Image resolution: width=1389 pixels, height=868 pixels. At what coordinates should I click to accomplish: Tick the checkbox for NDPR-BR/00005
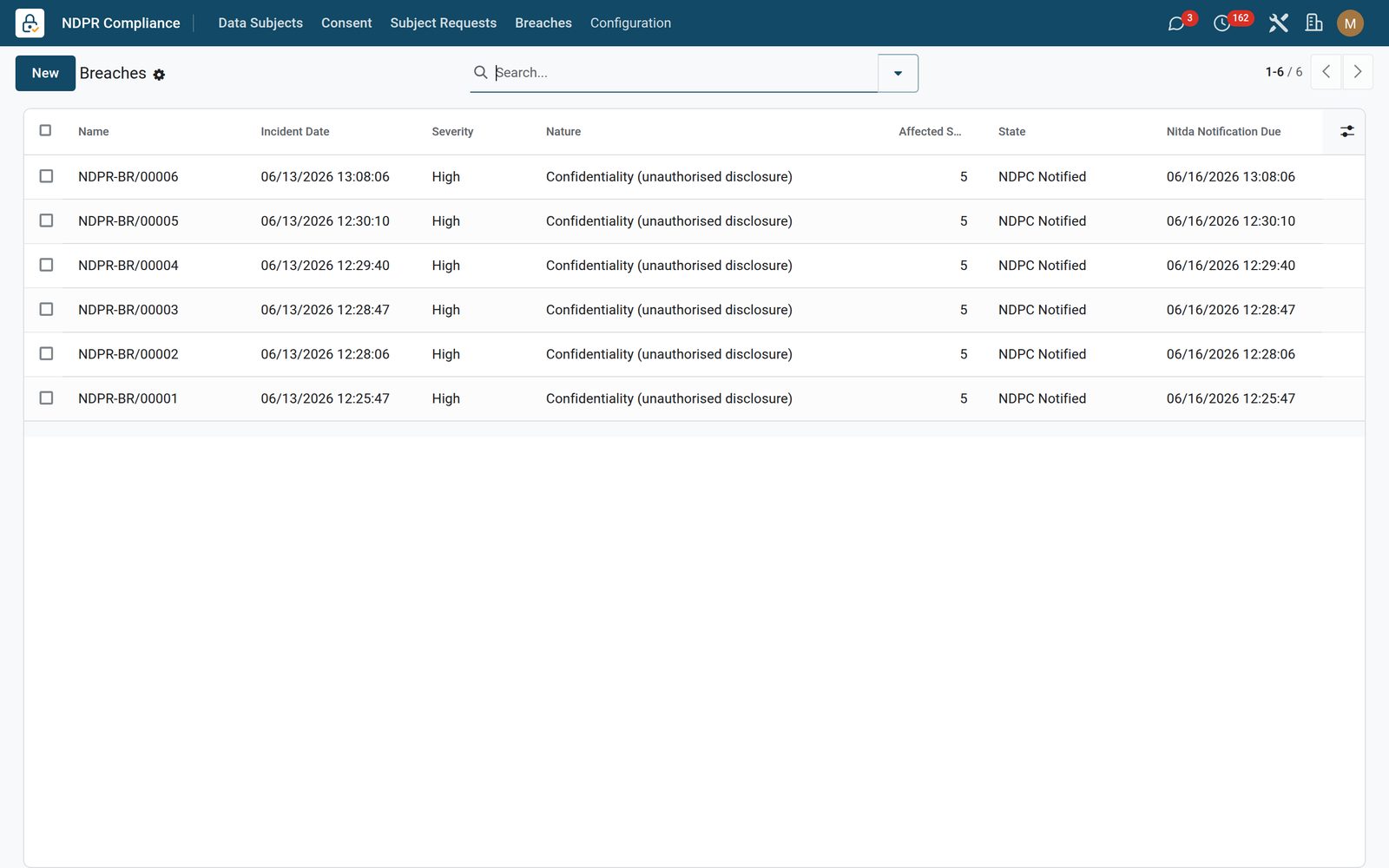pyautogui.click(x=46, y=220)
